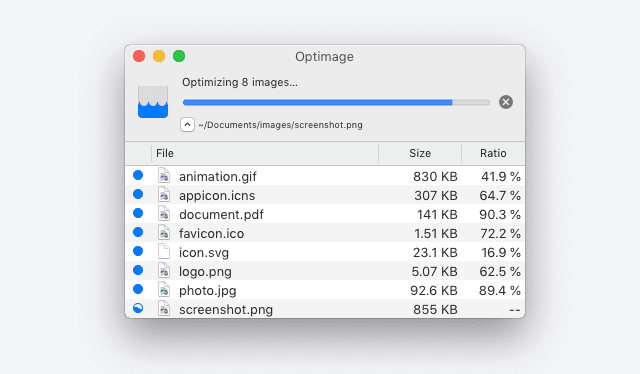Click the status dot for document.pdf
Image resolution: width=640 pixels, height=374 pixels.
[138, 213]
